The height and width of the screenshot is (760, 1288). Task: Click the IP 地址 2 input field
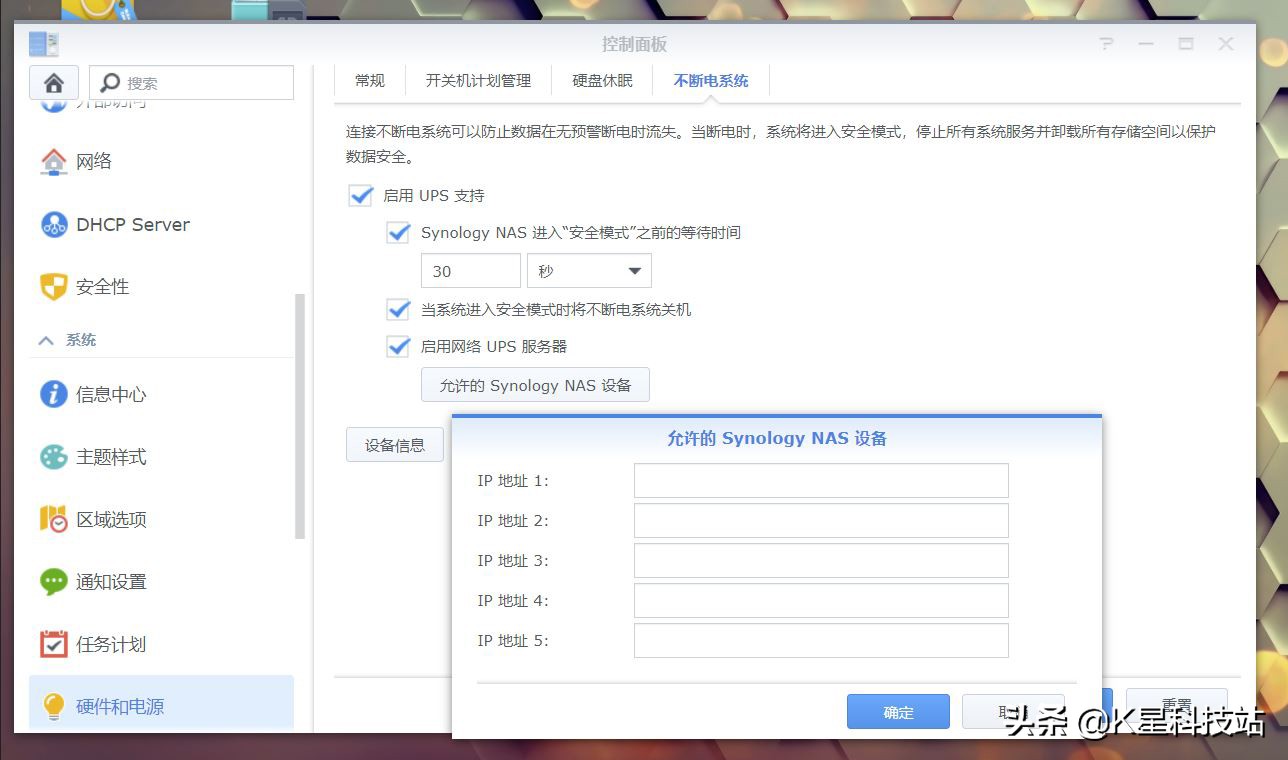[x=821, y=521]
